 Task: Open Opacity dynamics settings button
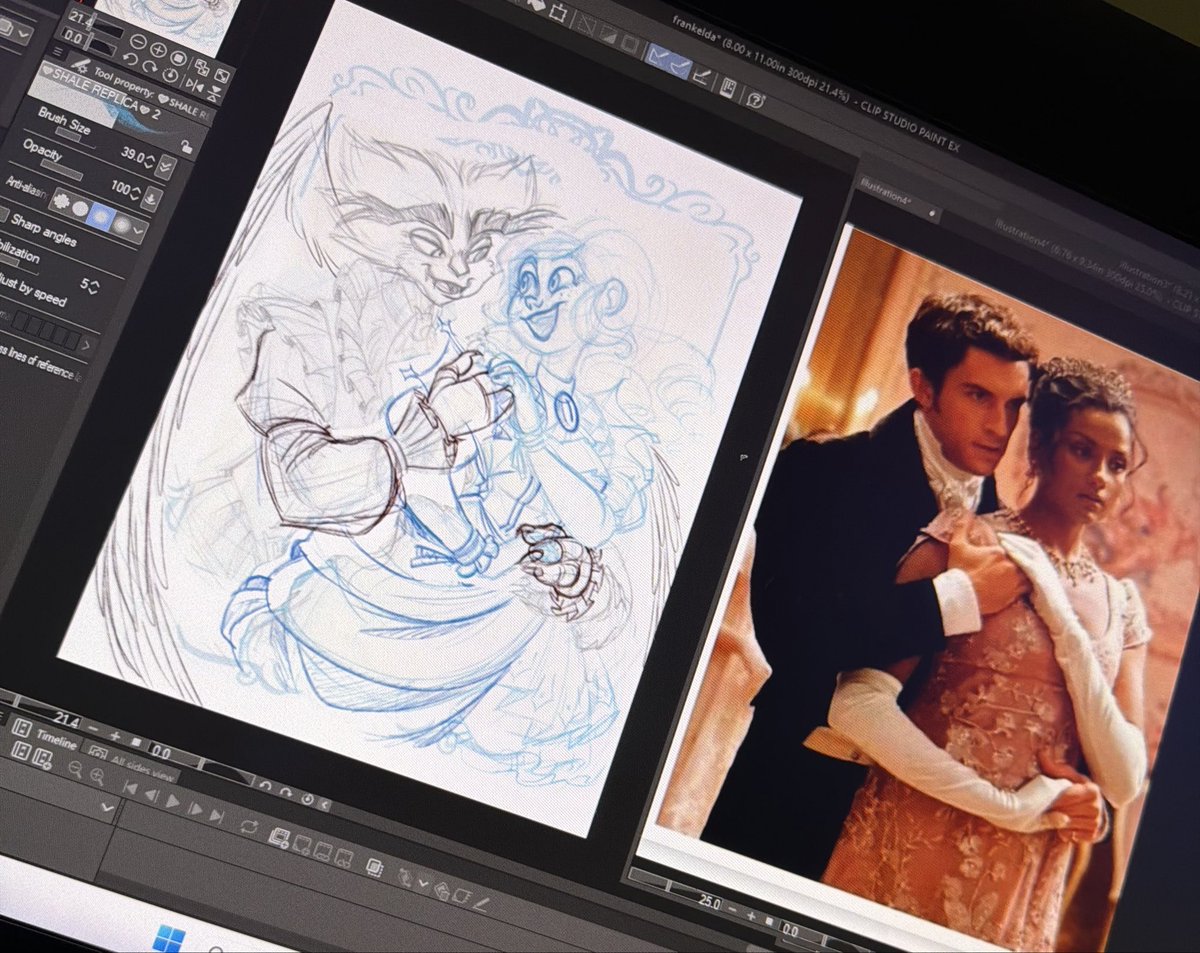pos(152,199)
